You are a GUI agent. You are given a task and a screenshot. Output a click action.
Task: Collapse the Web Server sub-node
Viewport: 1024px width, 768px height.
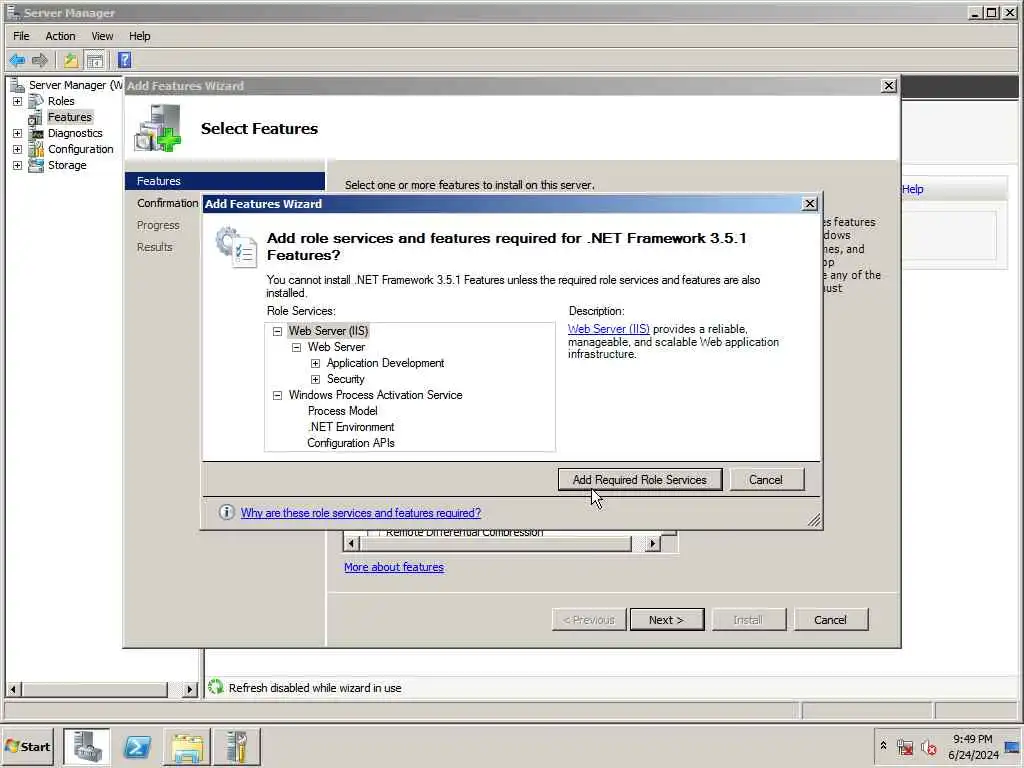click(x=296, y=347)
